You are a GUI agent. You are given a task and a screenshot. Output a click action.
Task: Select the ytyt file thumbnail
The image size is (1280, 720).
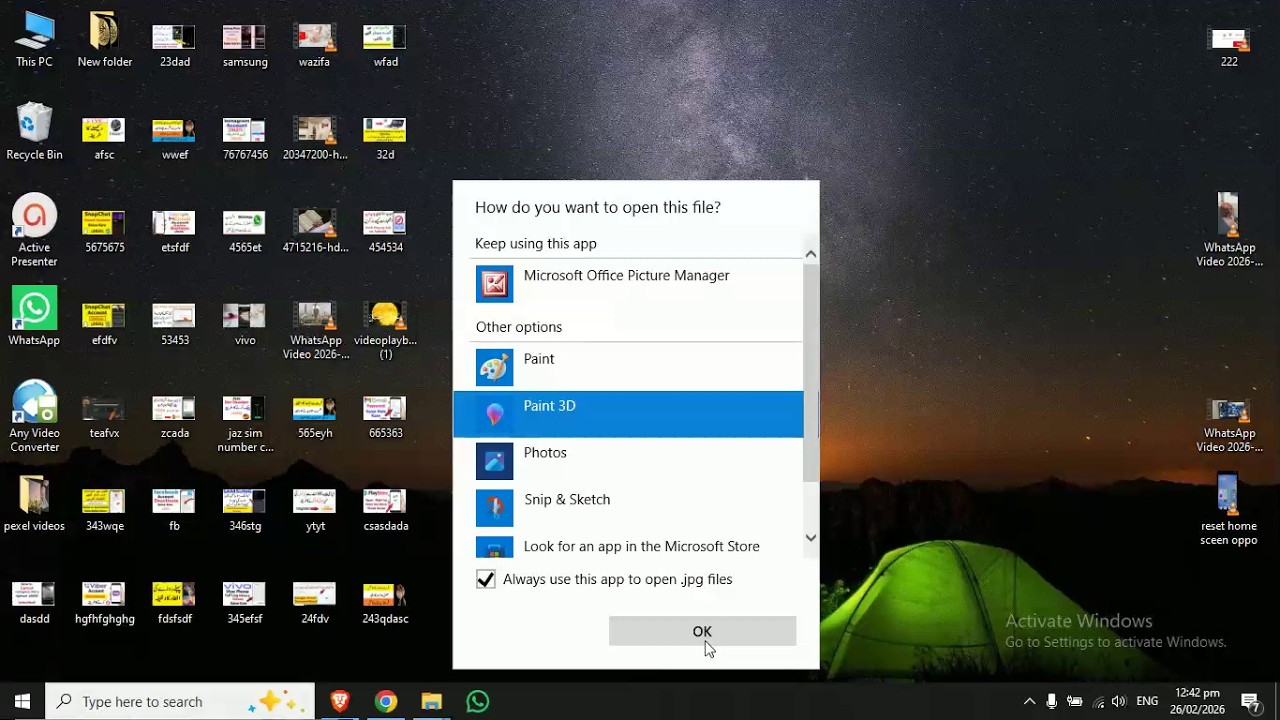[315, 510]
